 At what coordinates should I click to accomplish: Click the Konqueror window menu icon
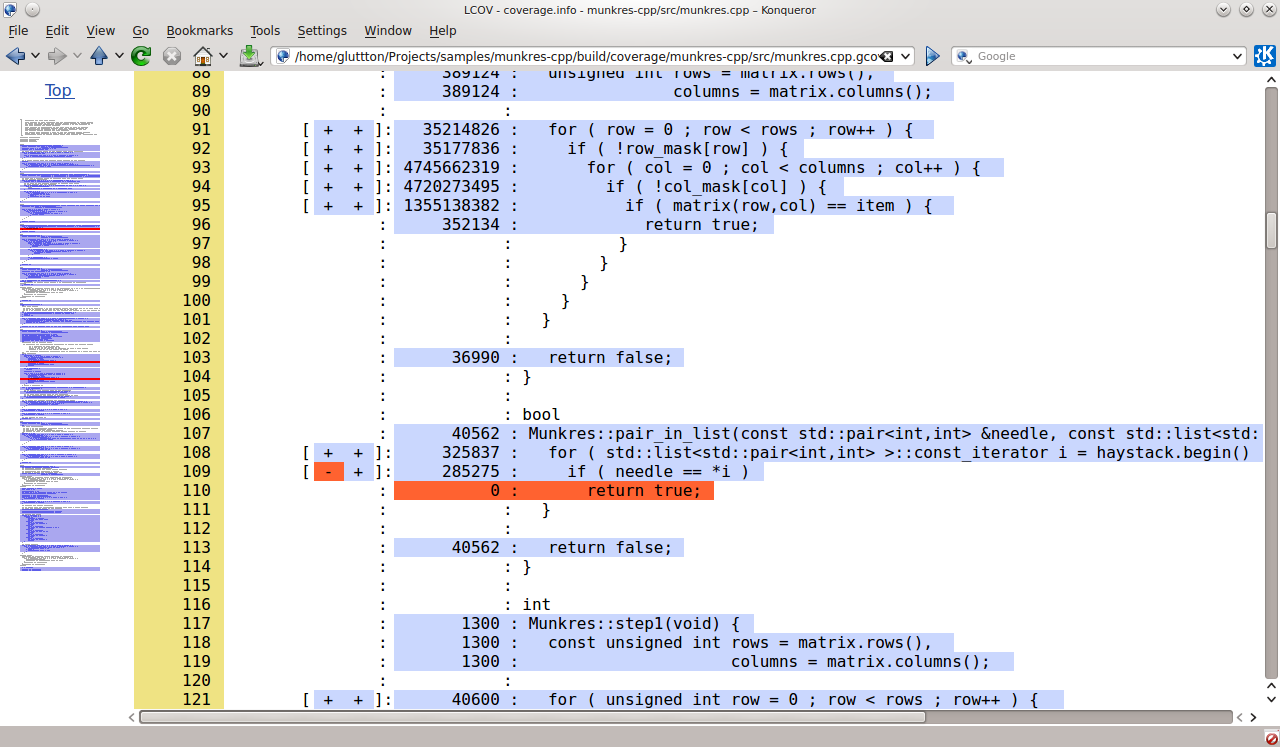(x=11, y=9)
